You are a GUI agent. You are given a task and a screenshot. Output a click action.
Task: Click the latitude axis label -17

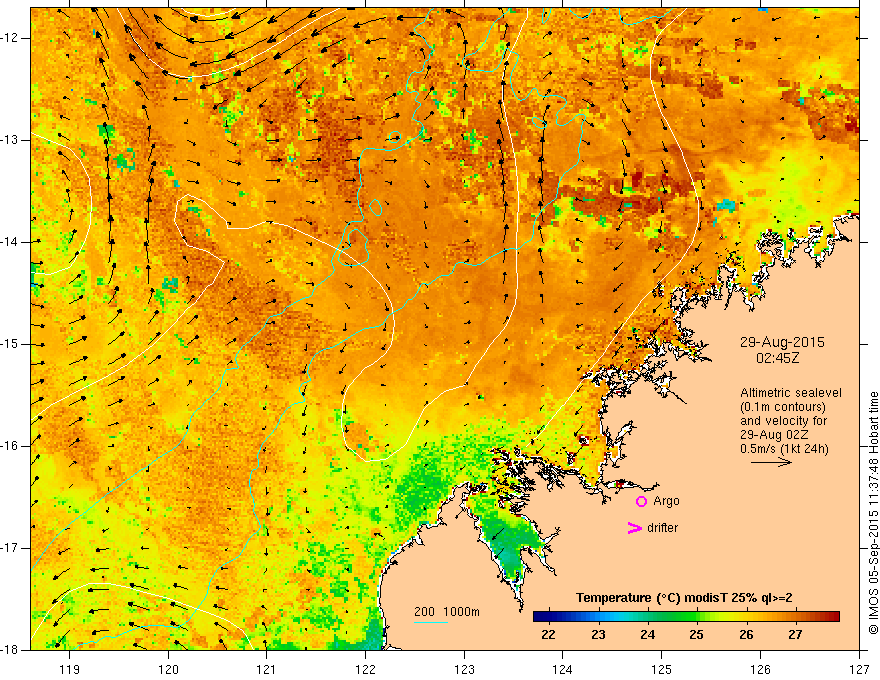(x=10, y=548)
